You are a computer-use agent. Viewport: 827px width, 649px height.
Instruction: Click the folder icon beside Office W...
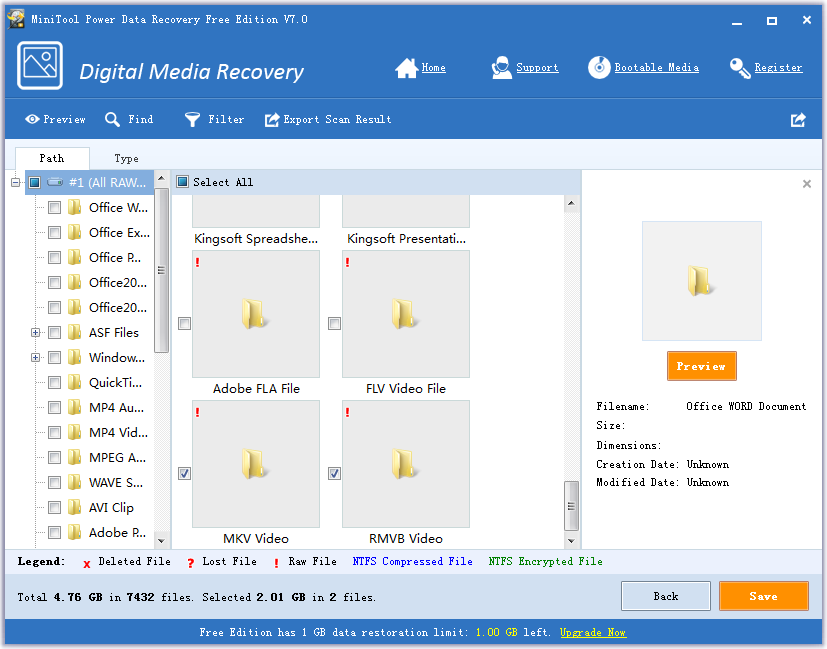coord(74,207)
